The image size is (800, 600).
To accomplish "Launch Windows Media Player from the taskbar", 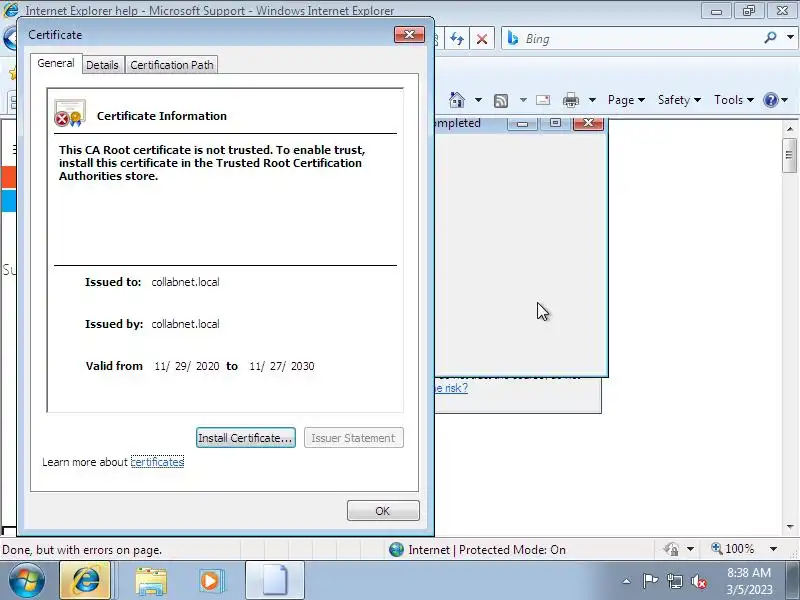I will click(x=211, y=581).
